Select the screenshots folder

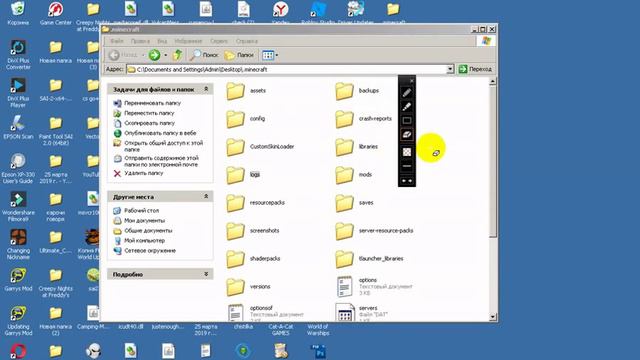pos(253,231)
